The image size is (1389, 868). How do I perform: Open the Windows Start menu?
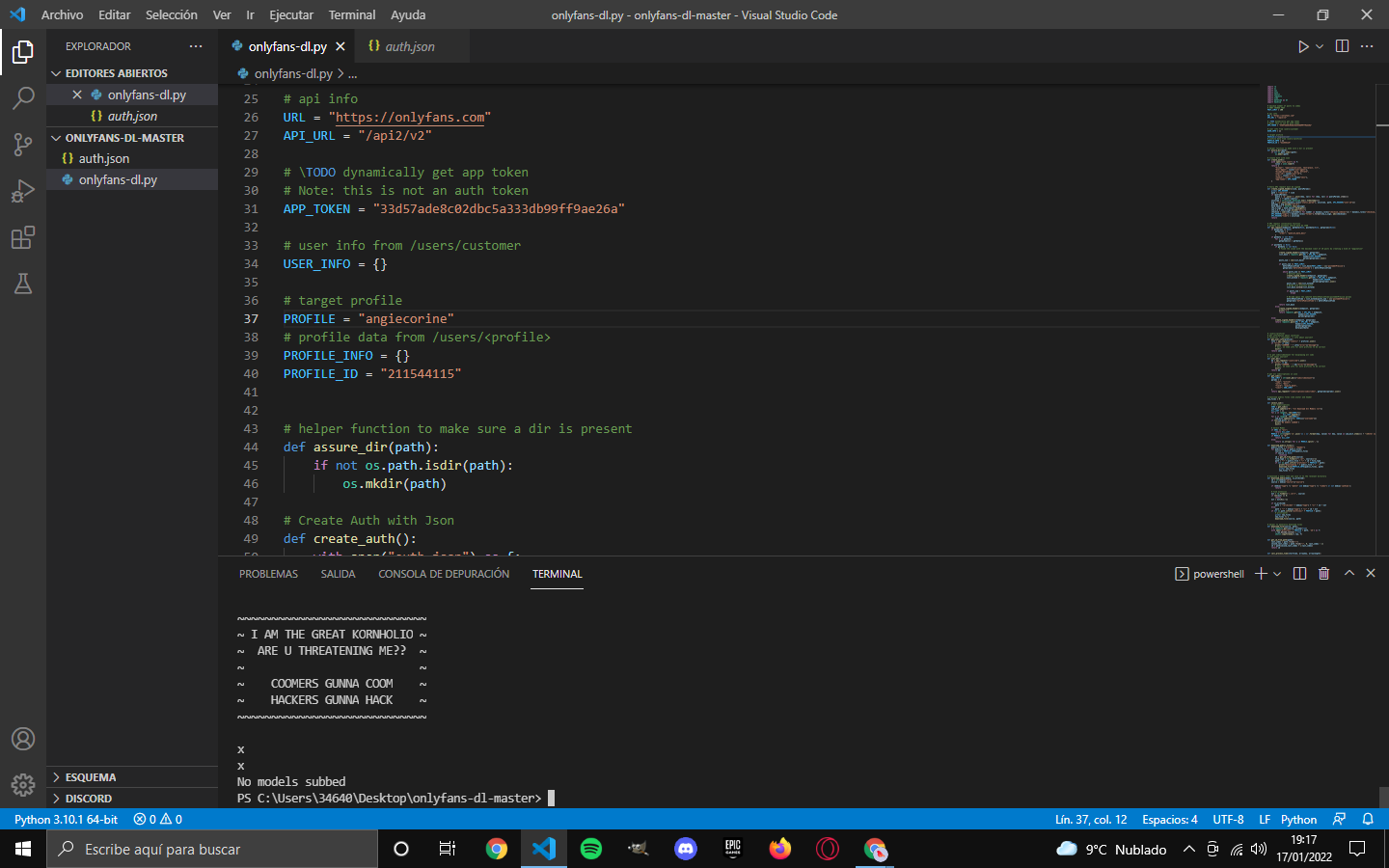pos(23,849)
